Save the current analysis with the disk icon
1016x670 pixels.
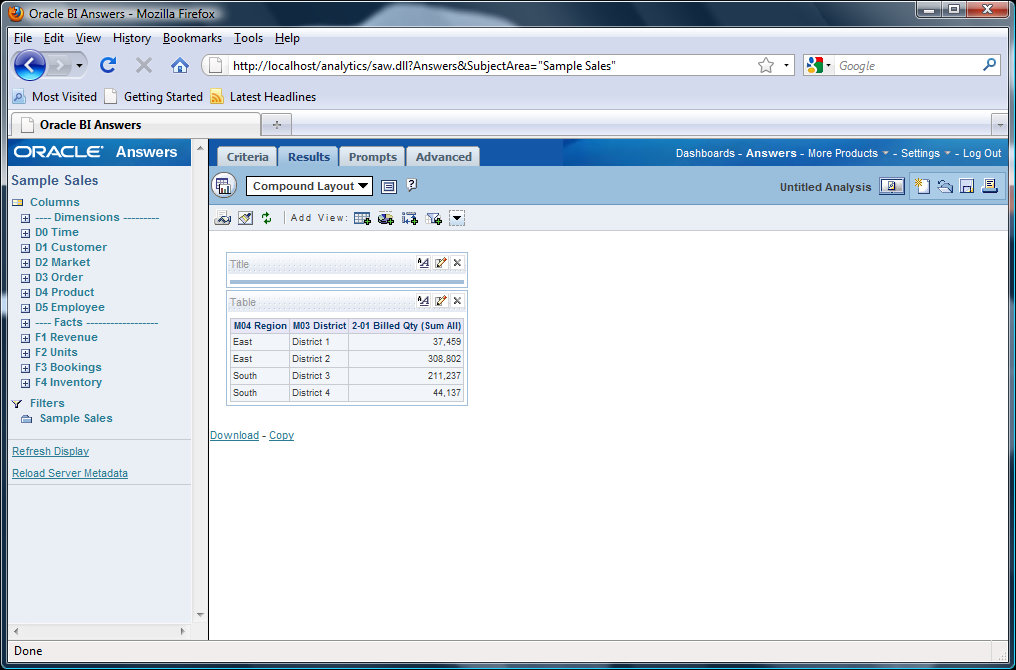click(x=967, y=186)
